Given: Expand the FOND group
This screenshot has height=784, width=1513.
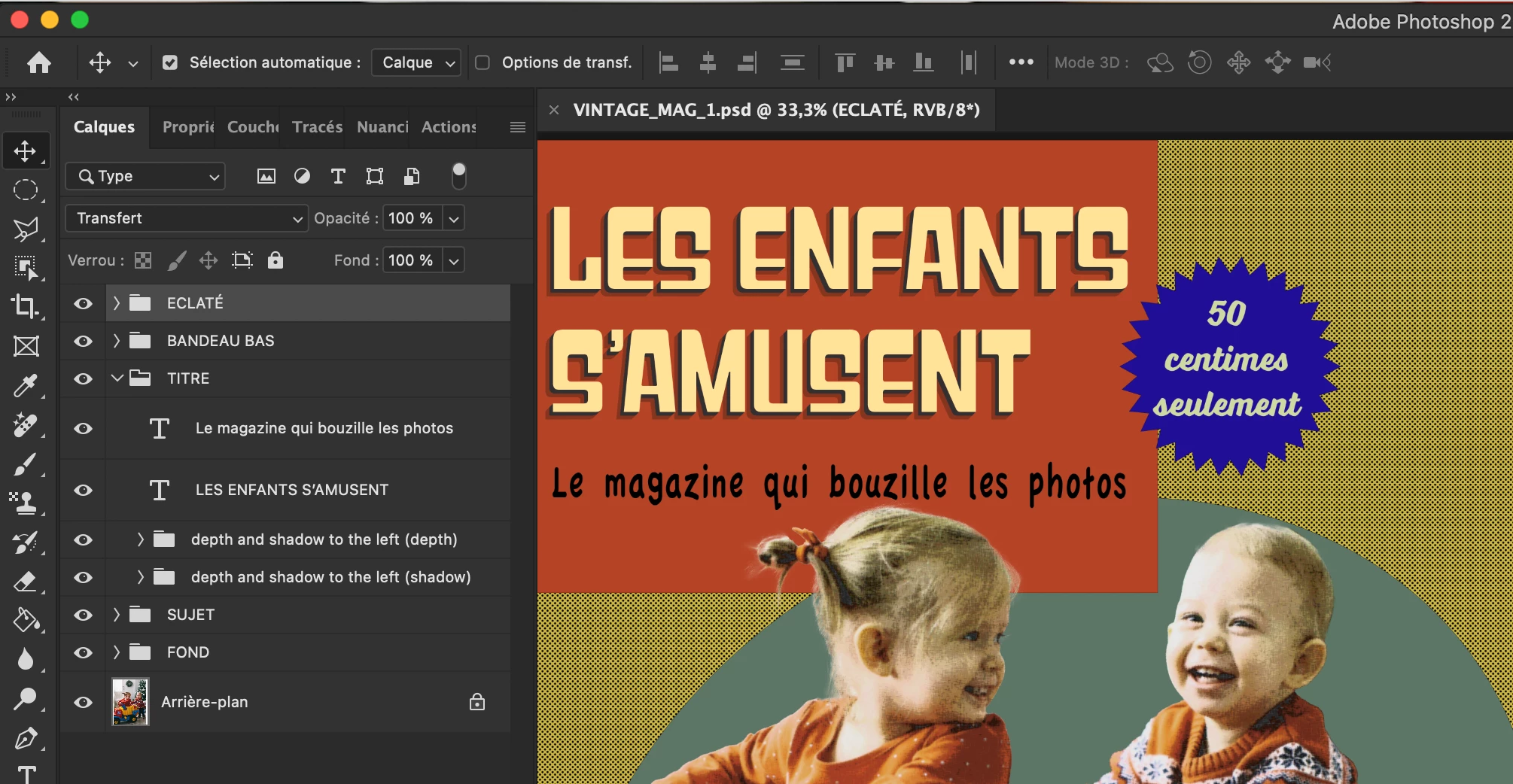Looking at the screenshot, I should pyautogui.click(x=116, y=652).
